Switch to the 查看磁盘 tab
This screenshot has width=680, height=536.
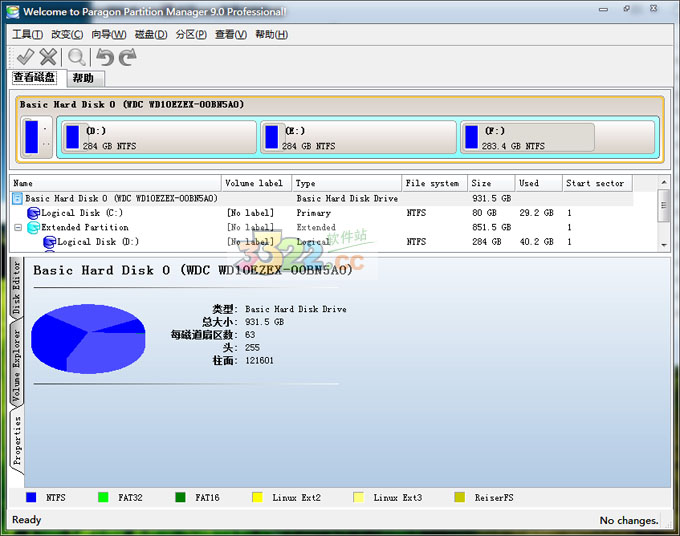(x=36, y=77)
